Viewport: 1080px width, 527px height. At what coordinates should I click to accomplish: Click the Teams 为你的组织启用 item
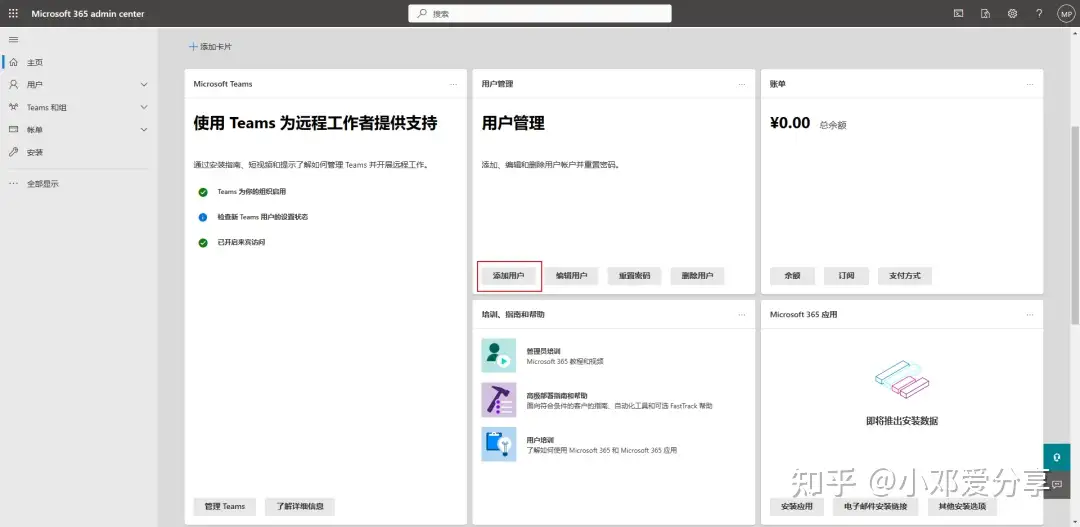point(251,192)
